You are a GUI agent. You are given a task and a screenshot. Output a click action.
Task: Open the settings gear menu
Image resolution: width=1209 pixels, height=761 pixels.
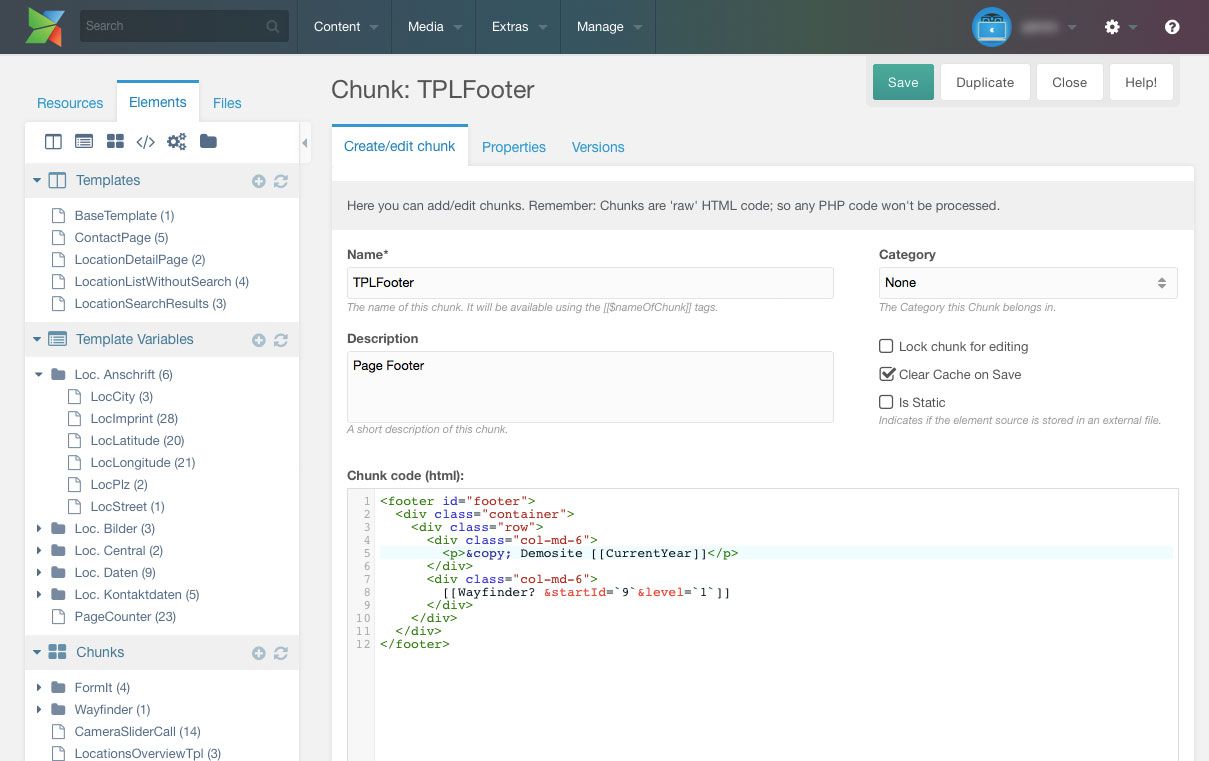[1112, 27]
